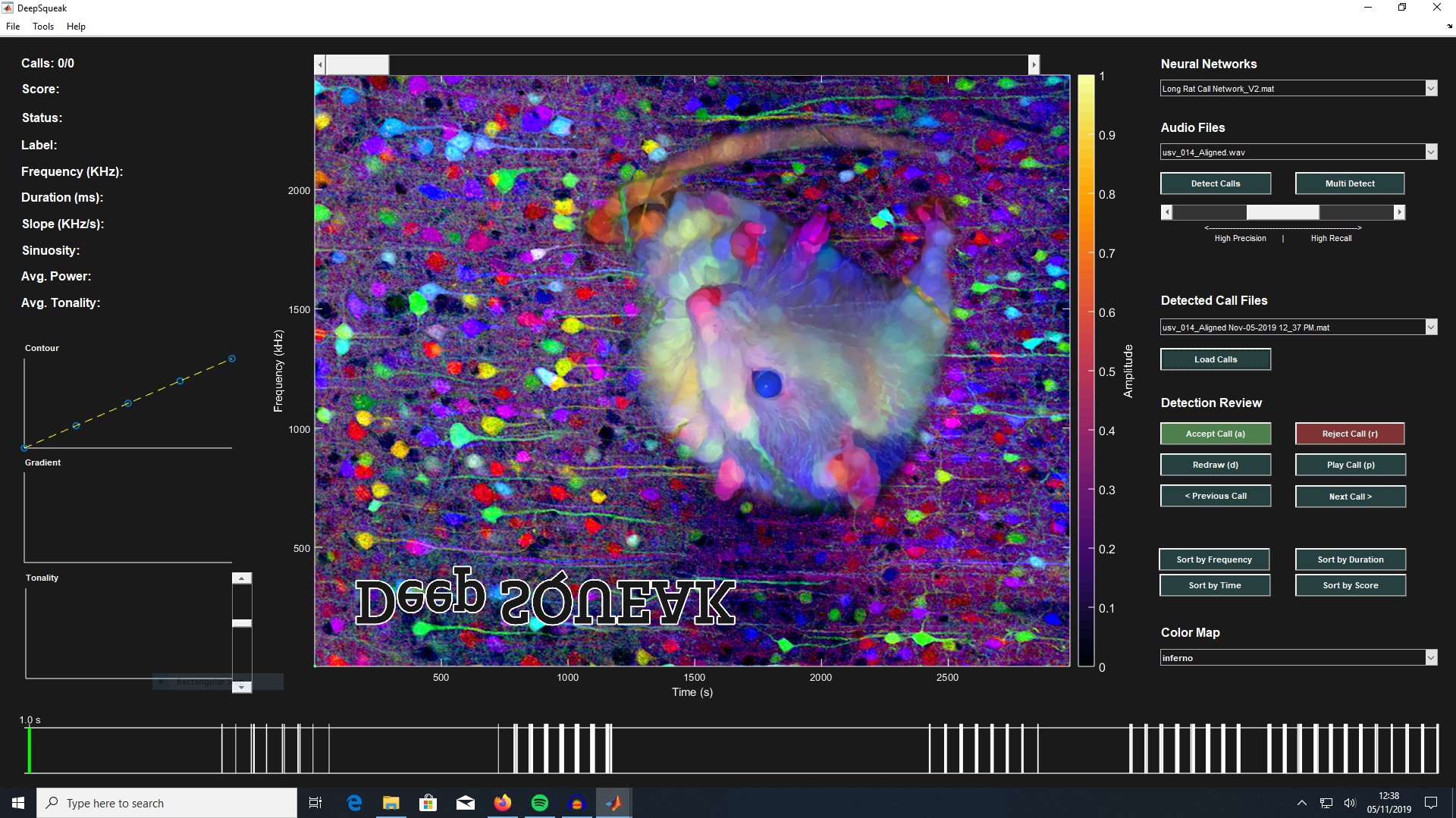The width and height of the screenshot is (1456, 818).
Task: Click the Detect Calls button
Action: tap(1215, 183)
